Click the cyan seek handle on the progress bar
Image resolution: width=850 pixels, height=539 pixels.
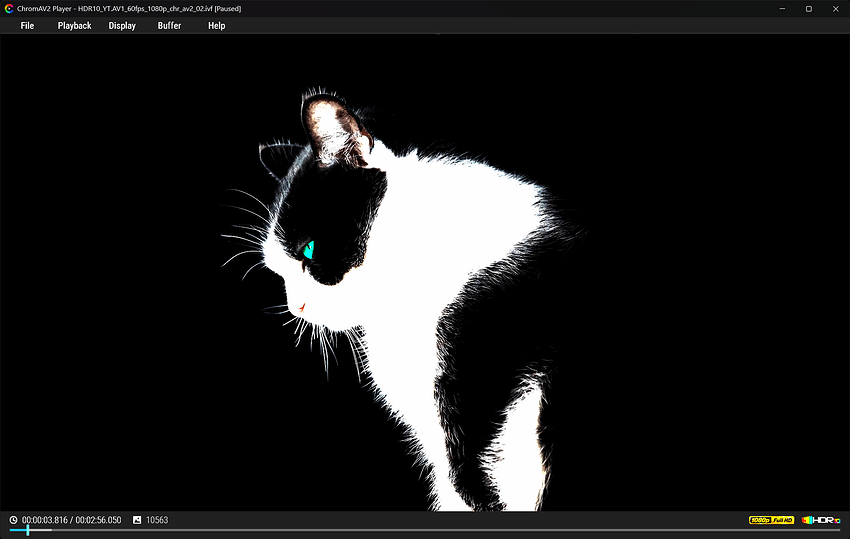28,530
